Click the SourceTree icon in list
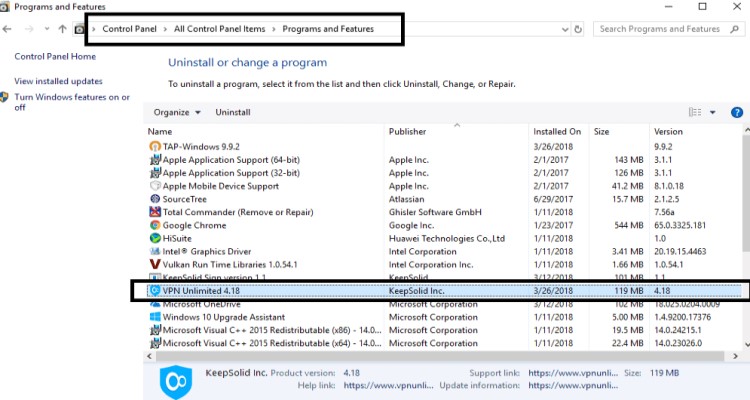The height and width of the screenshot is (400, 750). tap(155, 199)
